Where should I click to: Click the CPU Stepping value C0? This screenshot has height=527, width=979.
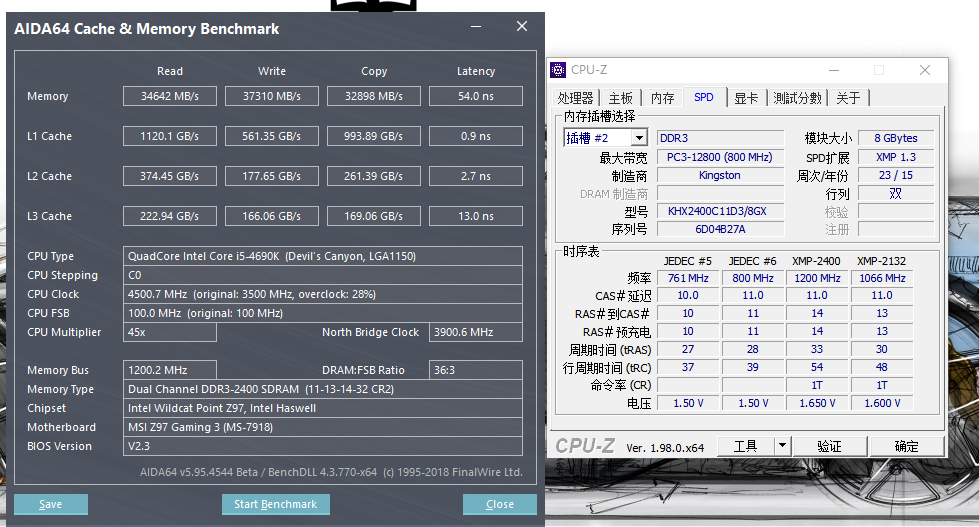pyautogui.click(x=323, y=275)
